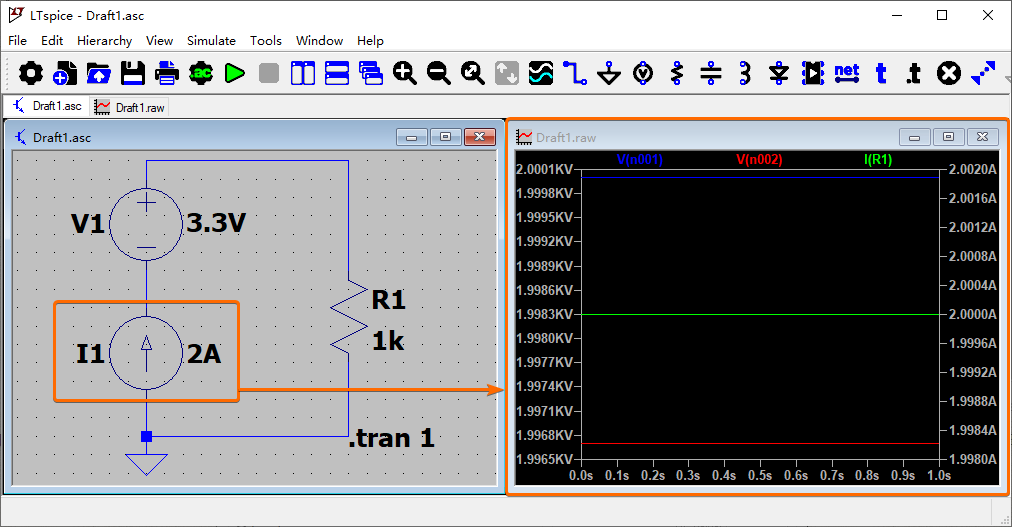The height and width of the screenshot is (527, 1012).
Task: Minimize the Draft1.asc sub-window
Action: [412, 137]
